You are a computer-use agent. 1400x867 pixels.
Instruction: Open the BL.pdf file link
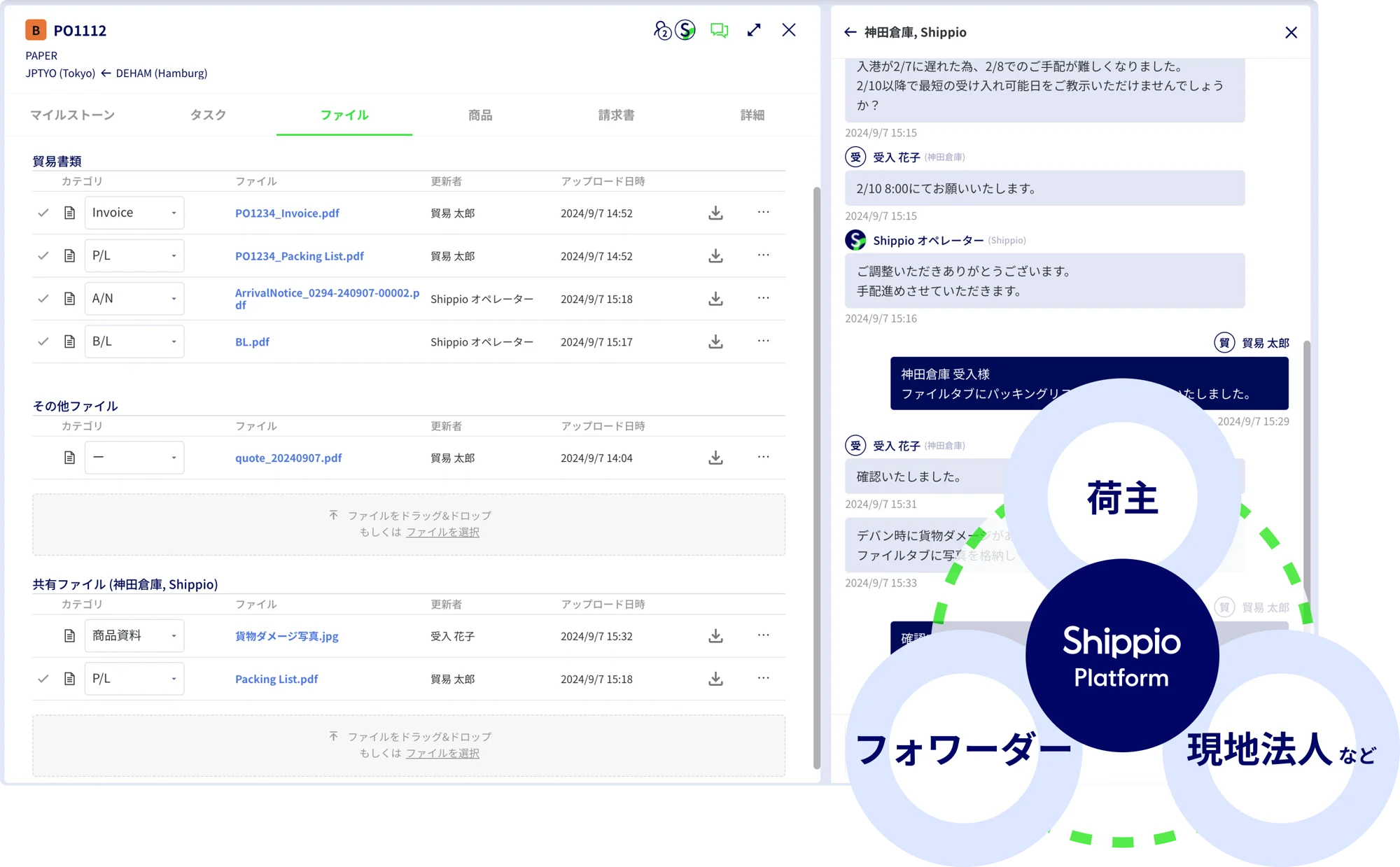coord(251,341)
